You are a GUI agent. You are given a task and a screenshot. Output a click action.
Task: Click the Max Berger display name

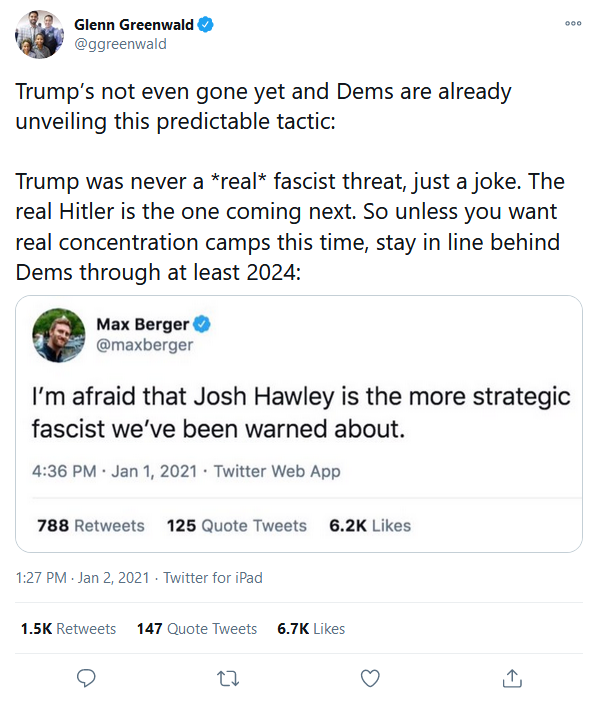tap(143, 324)
